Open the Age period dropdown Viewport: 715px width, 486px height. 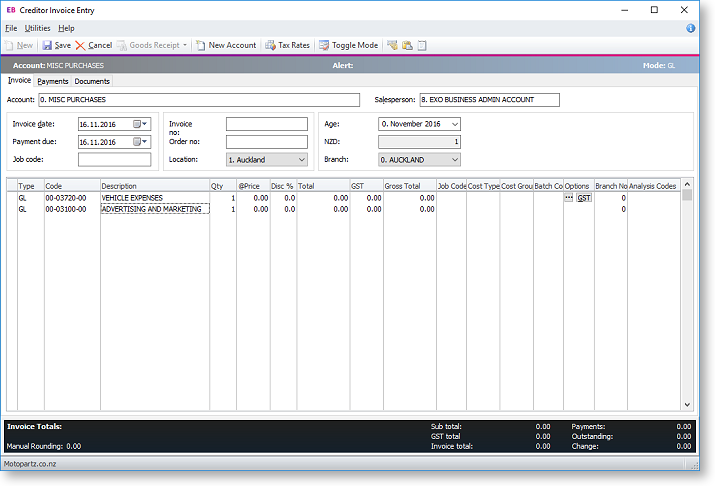419,124
